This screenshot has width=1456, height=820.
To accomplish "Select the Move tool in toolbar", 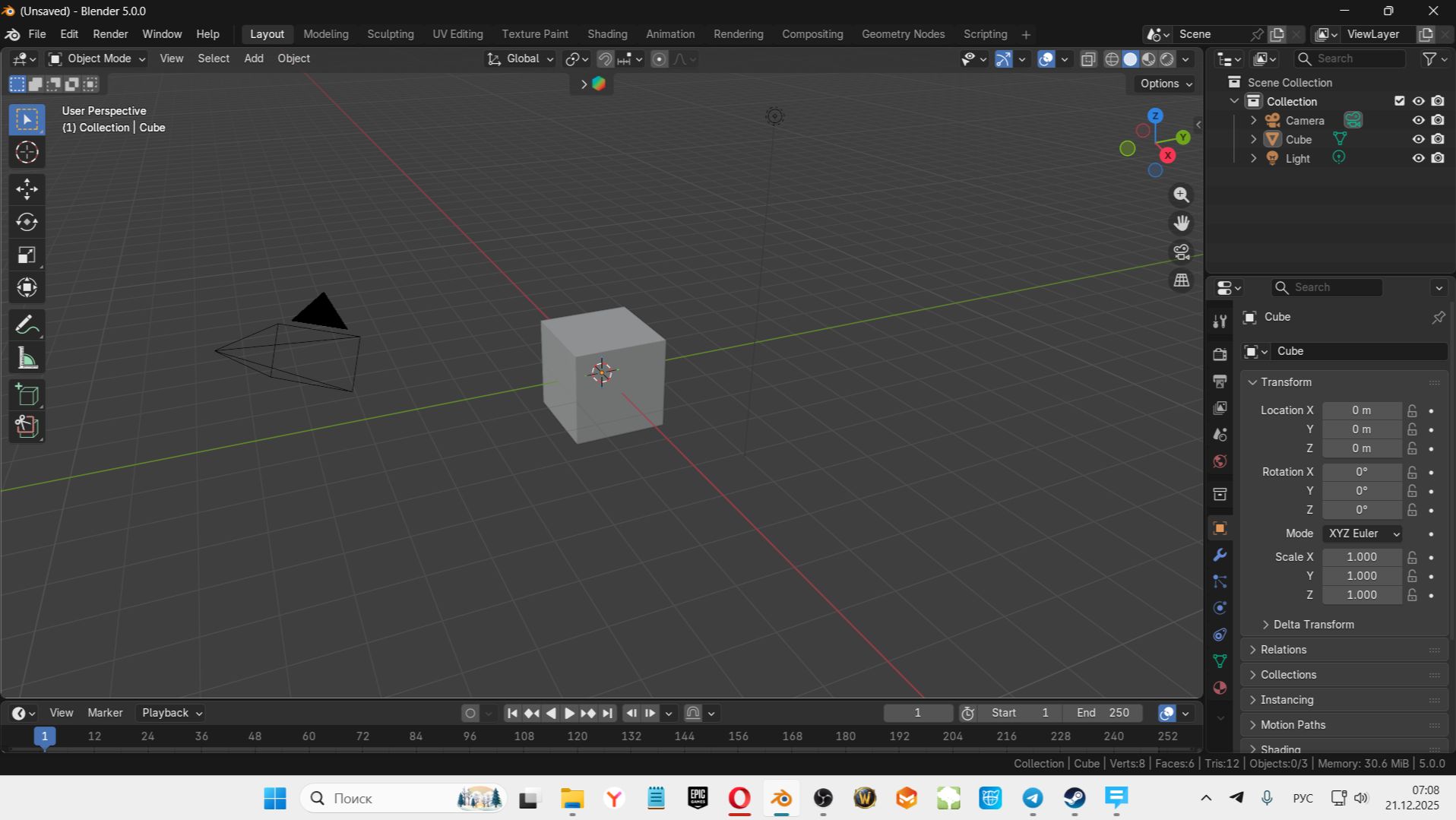I will tap(27, 189).
